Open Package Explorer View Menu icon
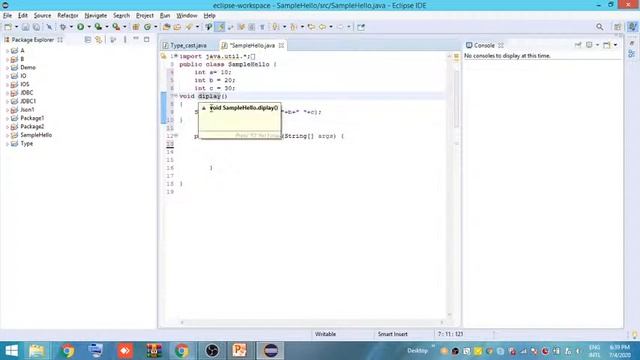This screenshot has width=640, height=360. pyautogui.click(x=125, y=40)
